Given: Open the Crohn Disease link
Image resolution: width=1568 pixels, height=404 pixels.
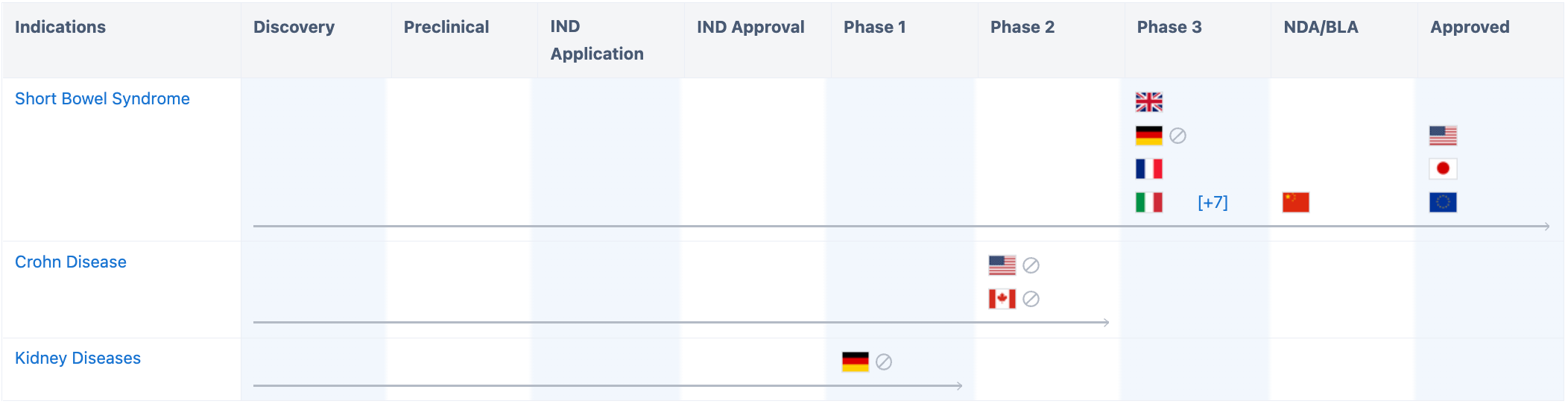Looking at the screenshot, I should tap(71, 262).
